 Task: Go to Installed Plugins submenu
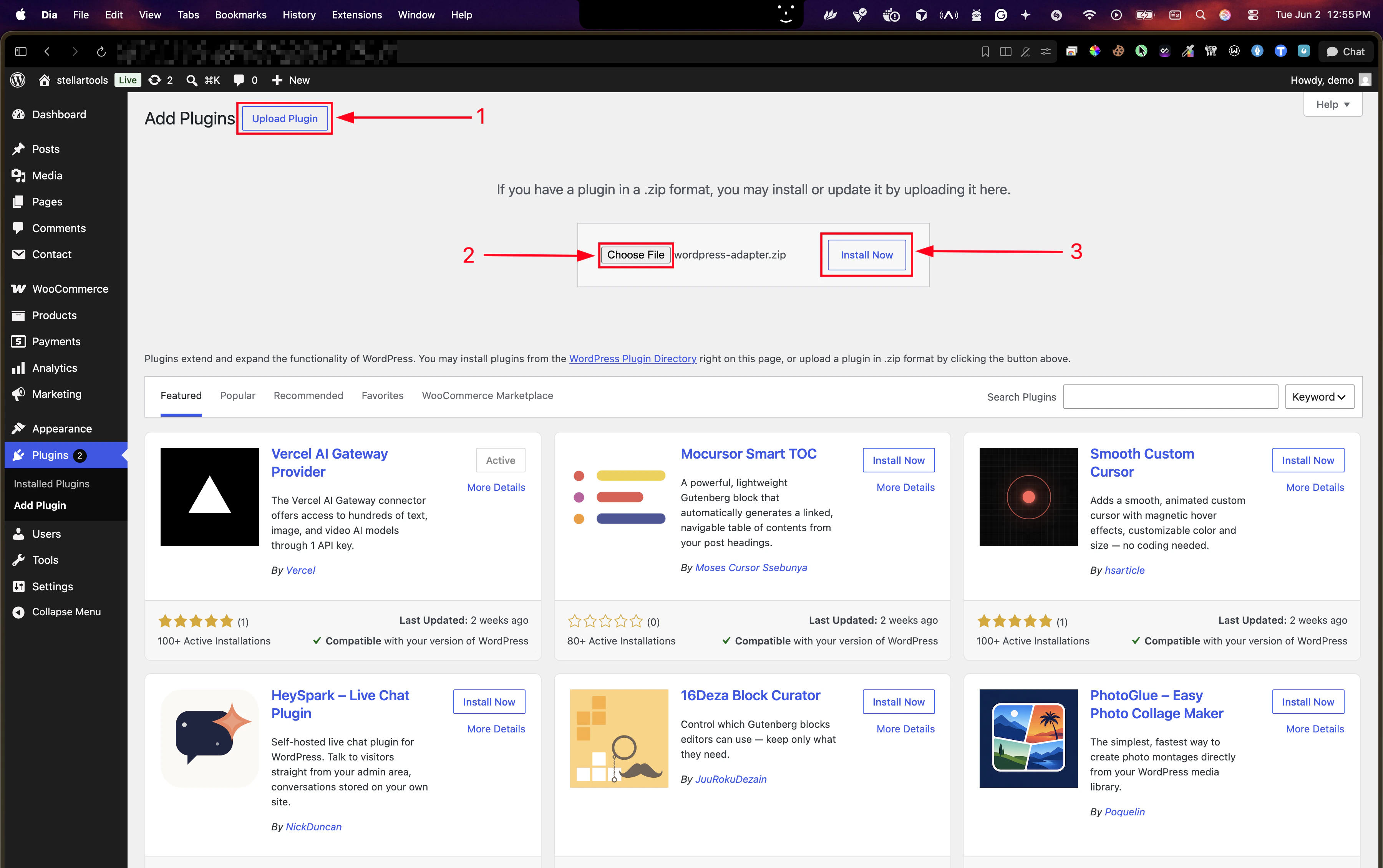(x=51, y=484)
